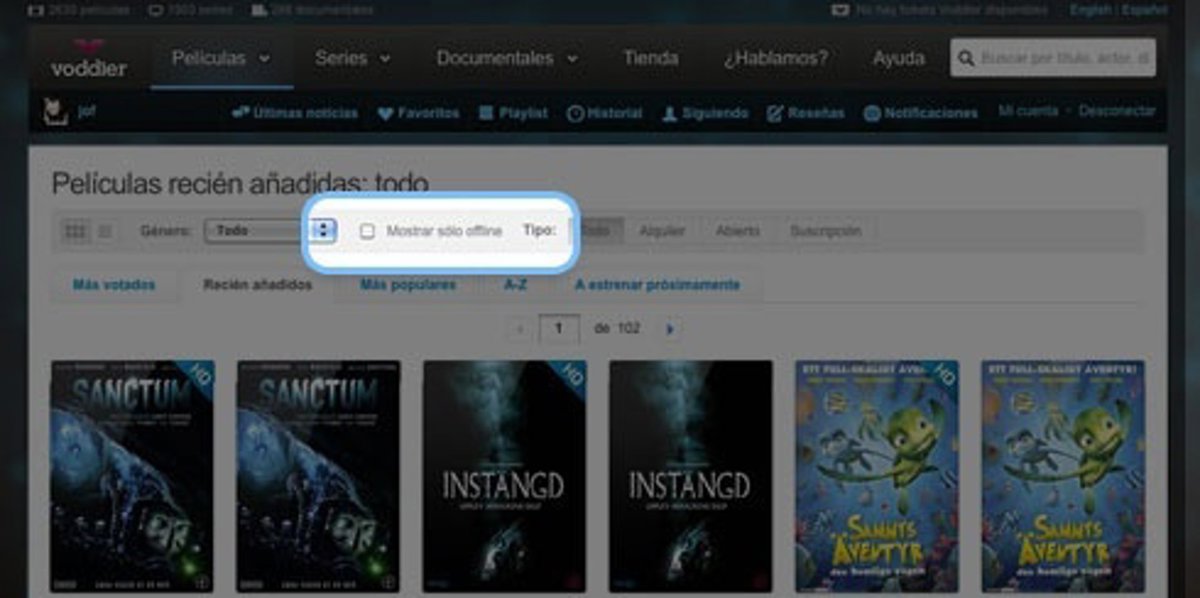Screen dimensions: 1200x598
Task: Open the Género dropdown
Action: coord(268,231)
